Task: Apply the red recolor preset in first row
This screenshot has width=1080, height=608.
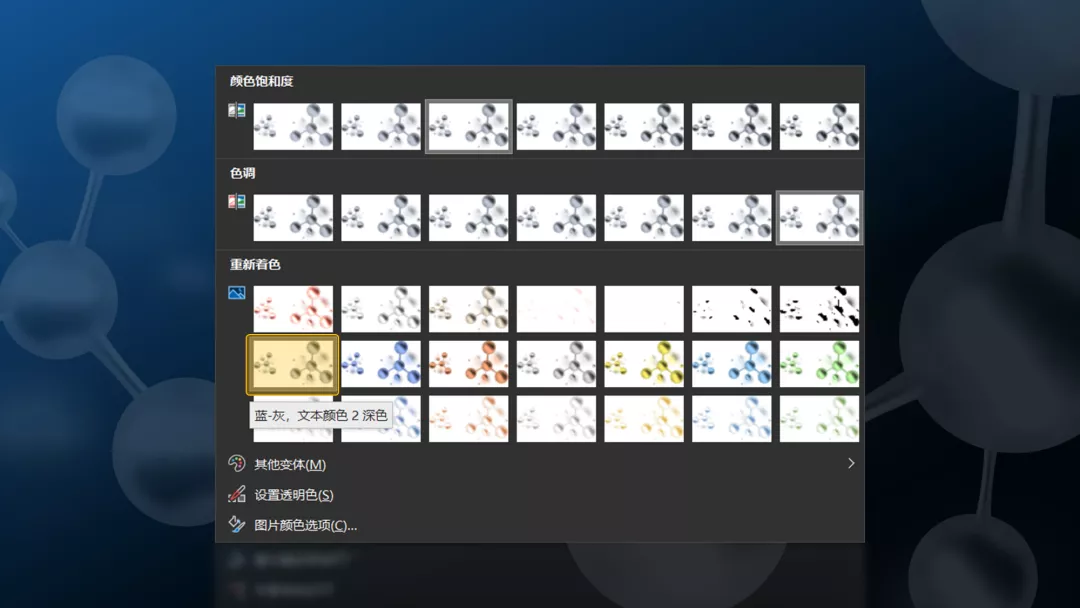Action: pos(293,308)
